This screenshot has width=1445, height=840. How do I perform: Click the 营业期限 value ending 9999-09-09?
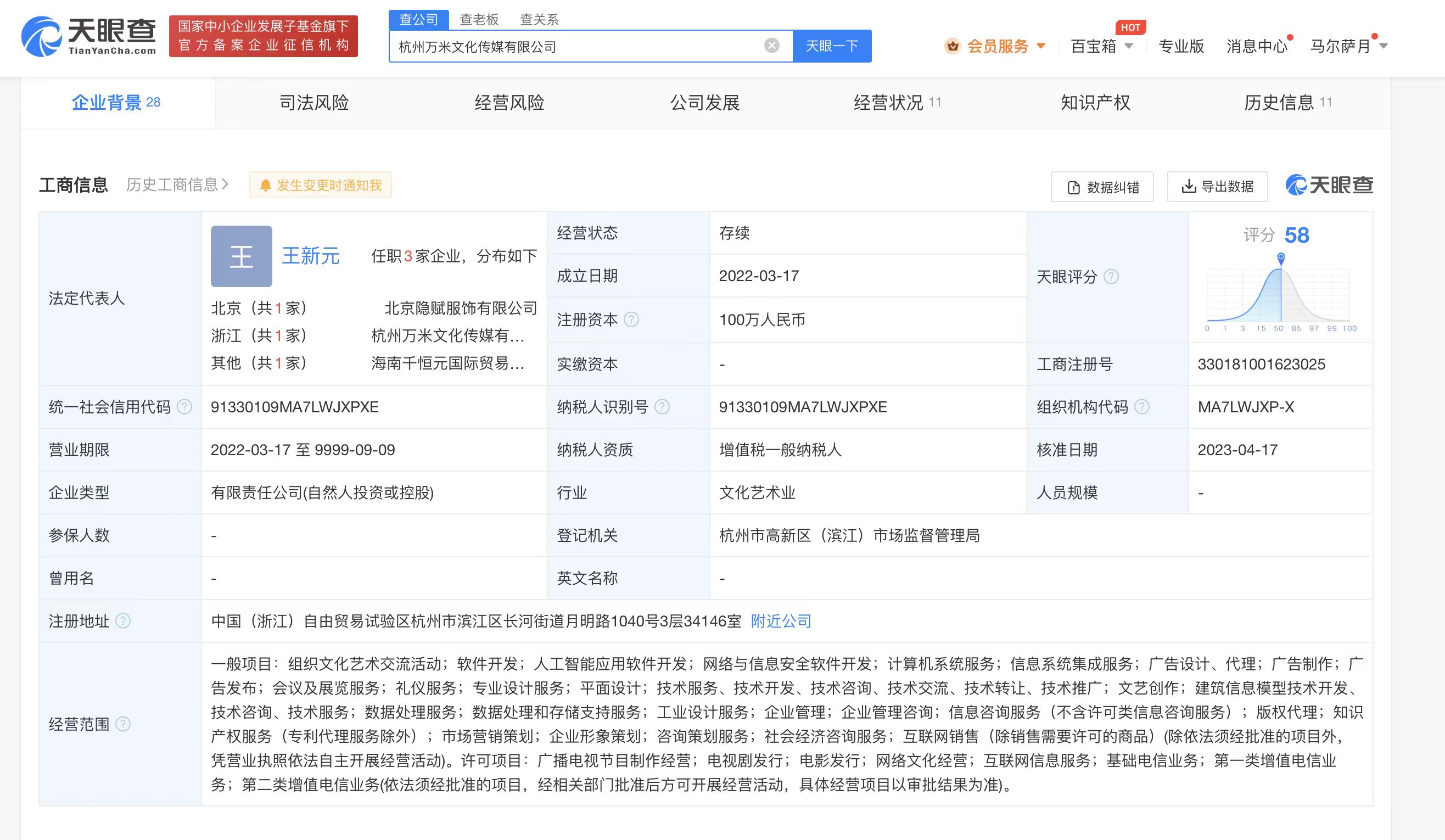click(x=303, y=450)
